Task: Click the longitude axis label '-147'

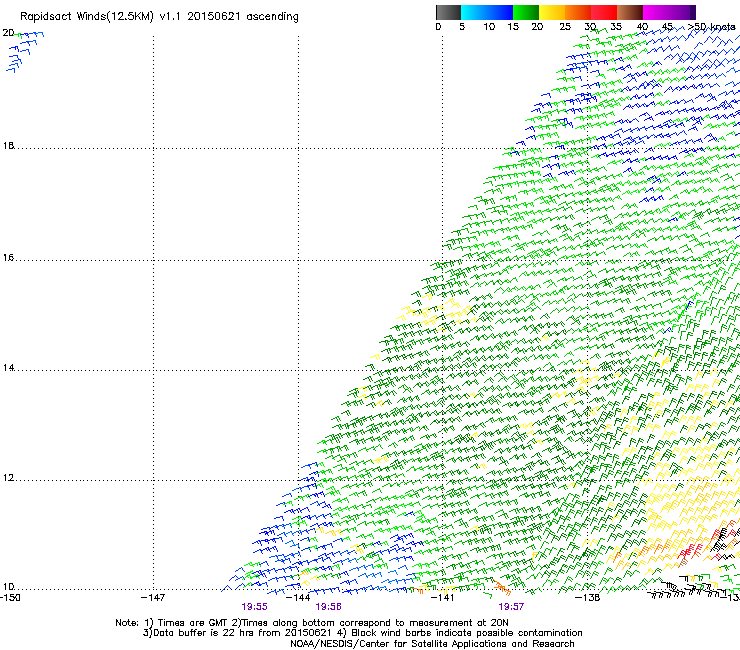Action: tap(153, 598)
